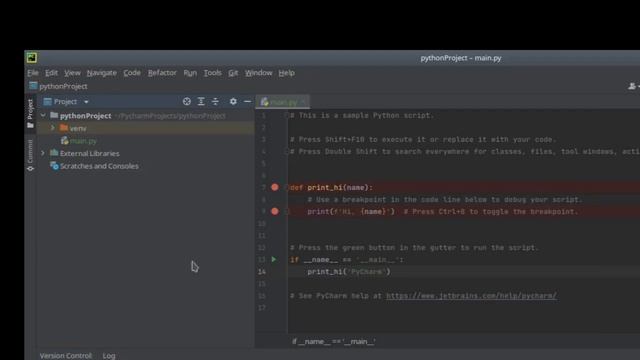Open the Navigate menu
The image size is (640, 360).
pos(102,73)
